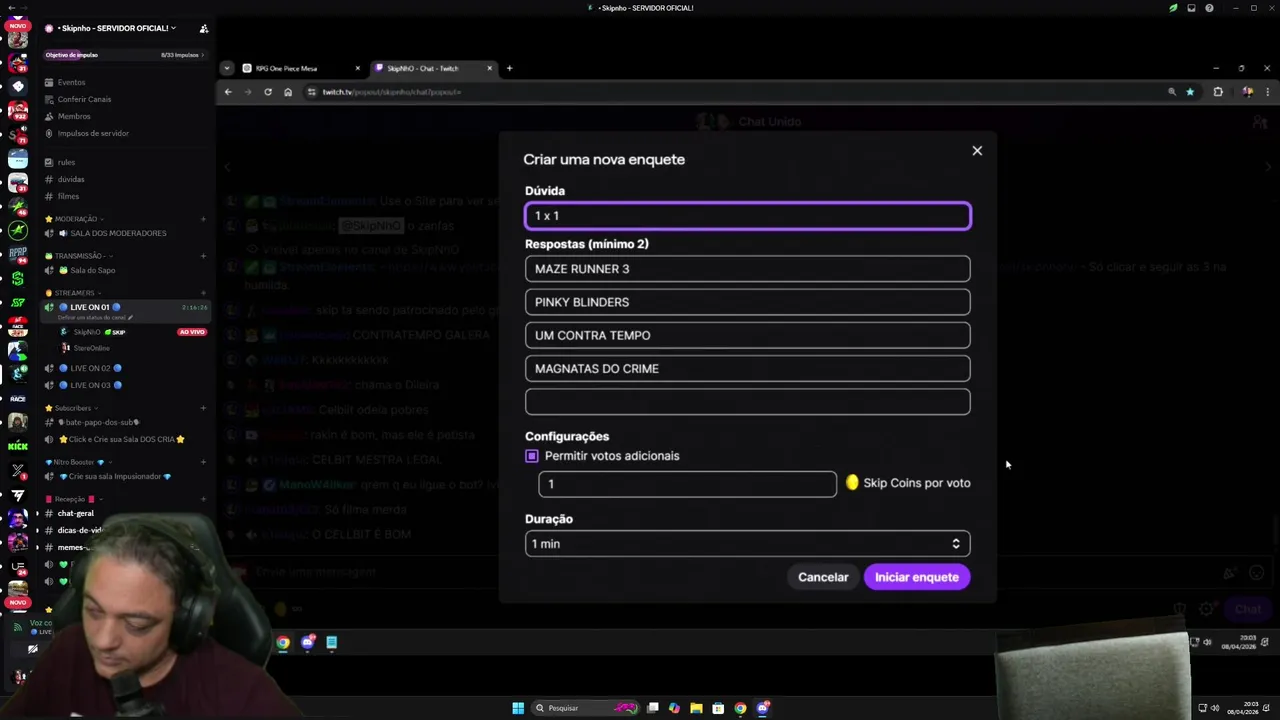Click the PINKY BLINDERS answer field
1280x720 pixels.
pos(747,302)
